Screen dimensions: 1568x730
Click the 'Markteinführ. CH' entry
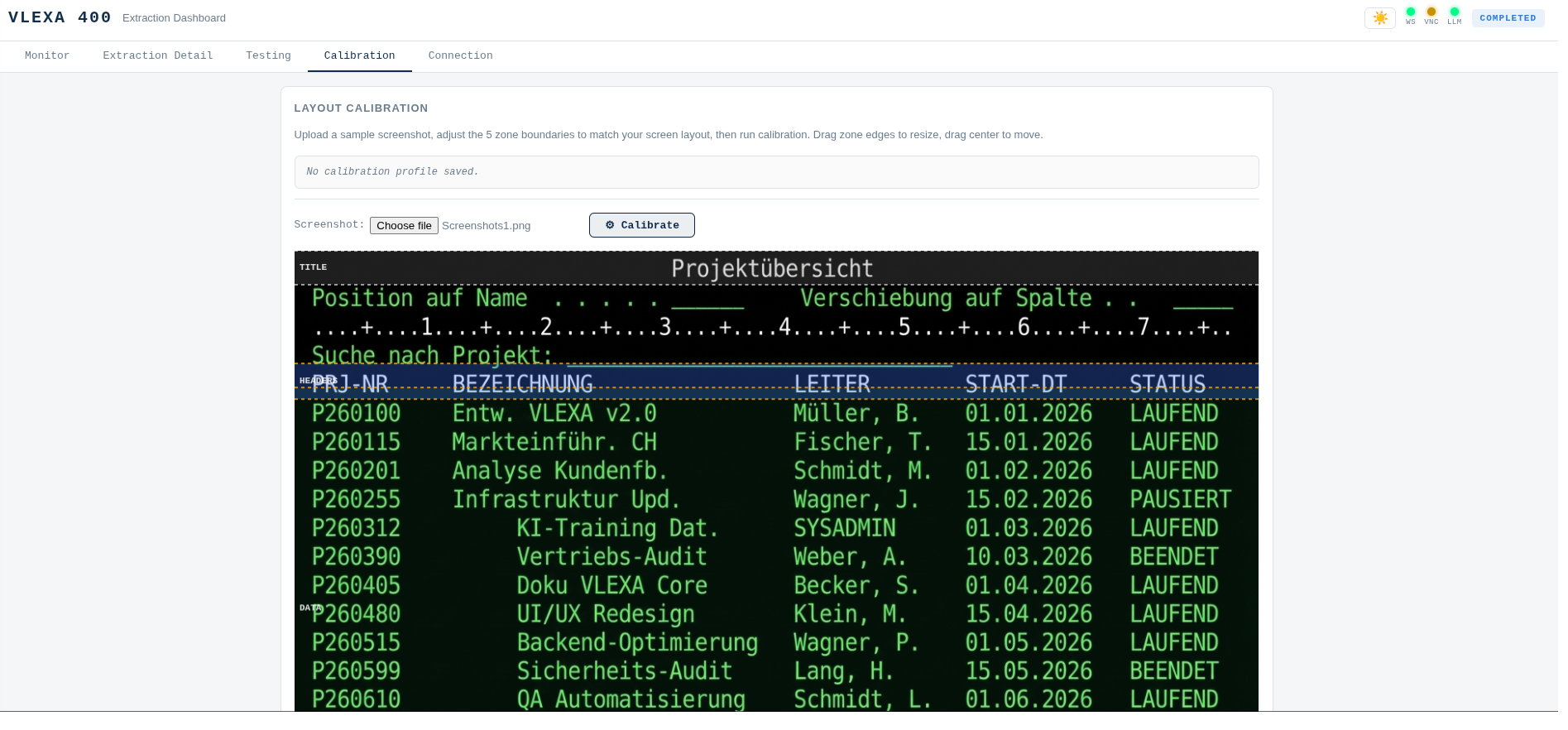(554, 442)
